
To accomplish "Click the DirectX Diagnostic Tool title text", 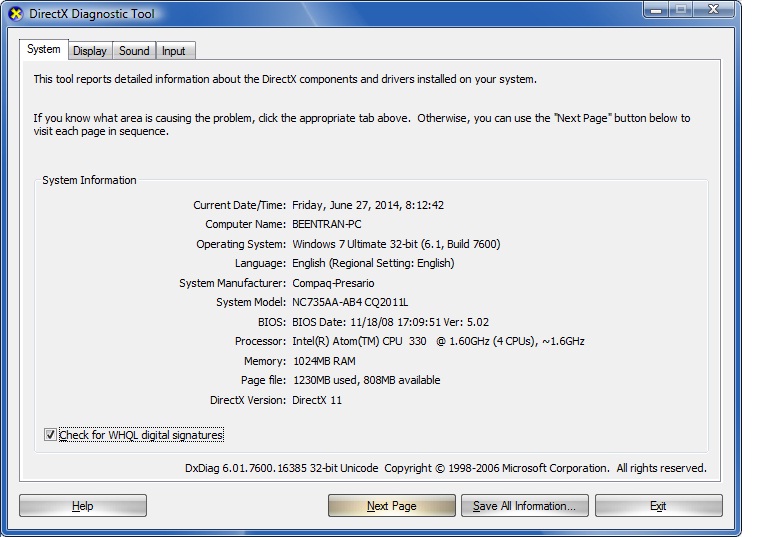I will (92, 14).
